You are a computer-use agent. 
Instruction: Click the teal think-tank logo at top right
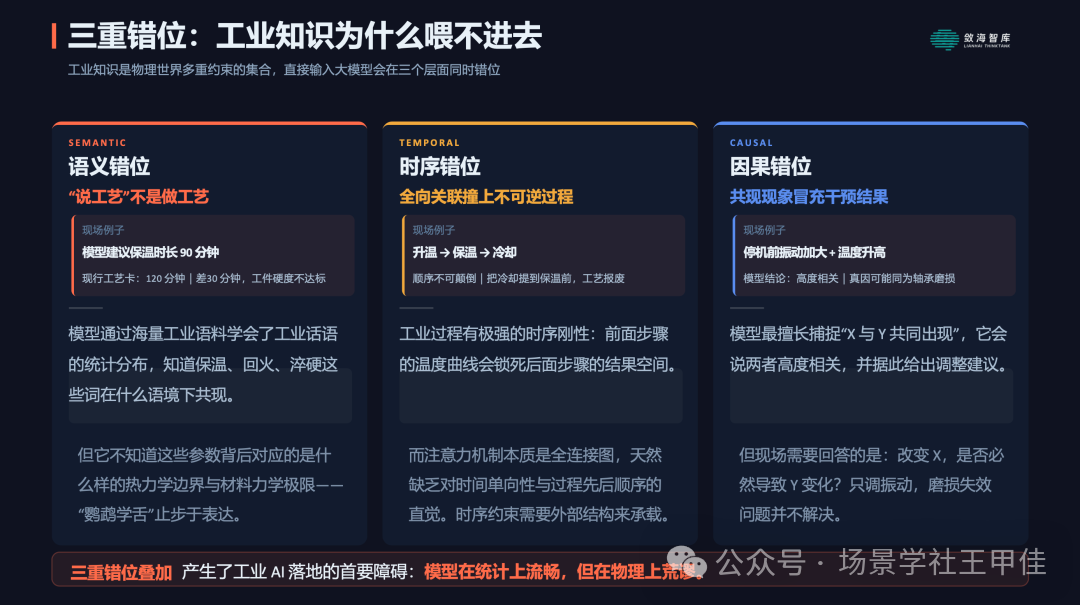[x=970, y=39]
